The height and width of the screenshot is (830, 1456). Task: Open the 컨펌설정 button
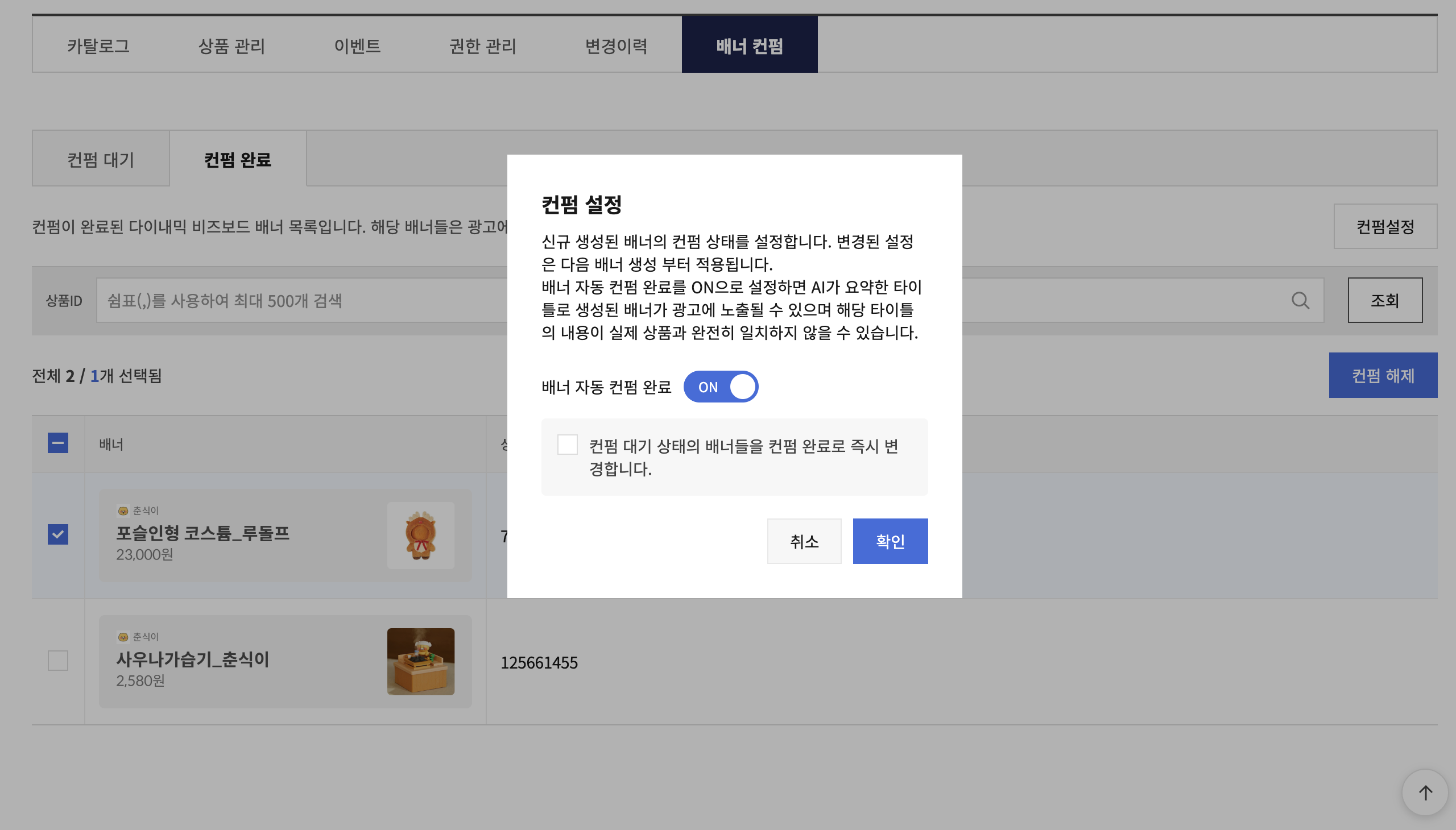(x=1384, y=226)
